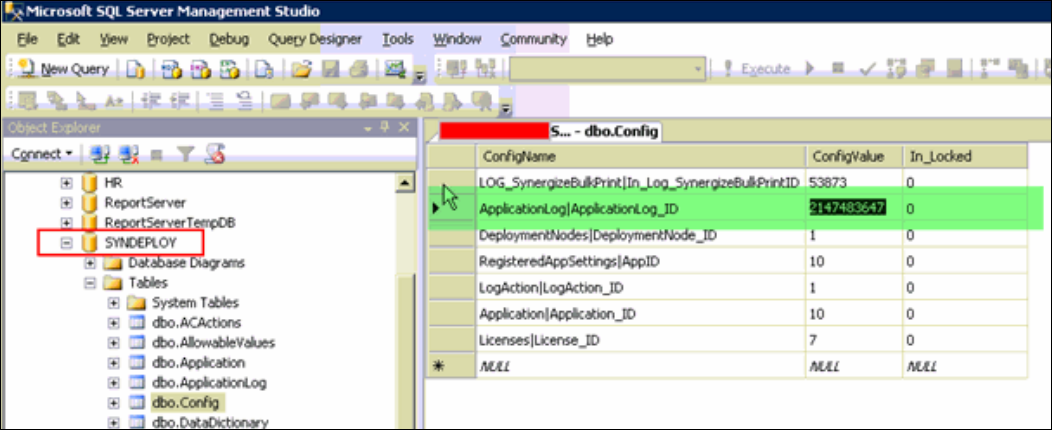
Task: Close the Object Explorer panel
Action: point(403,128)
